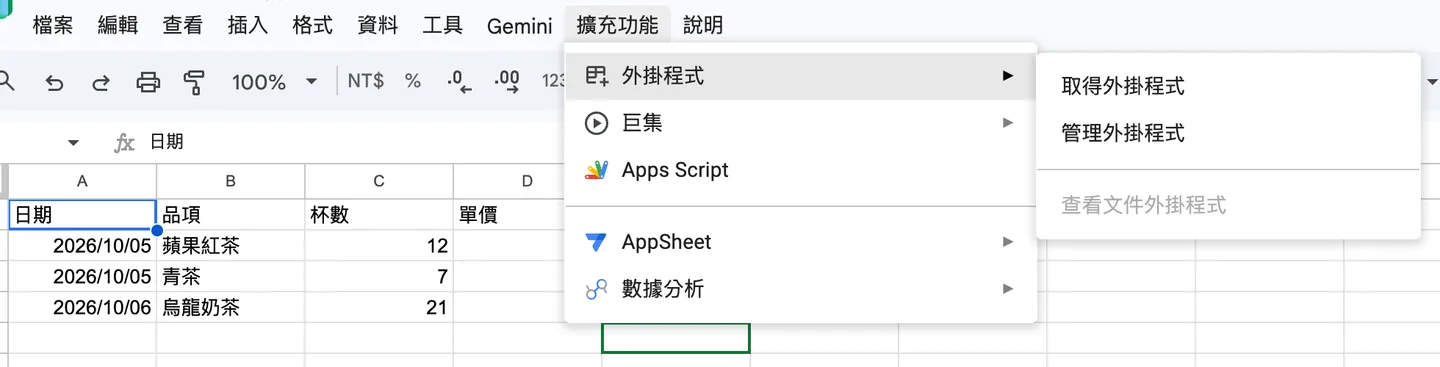
Task: Open the 100% zoom dropdown
Action: [x=274, y=82]
